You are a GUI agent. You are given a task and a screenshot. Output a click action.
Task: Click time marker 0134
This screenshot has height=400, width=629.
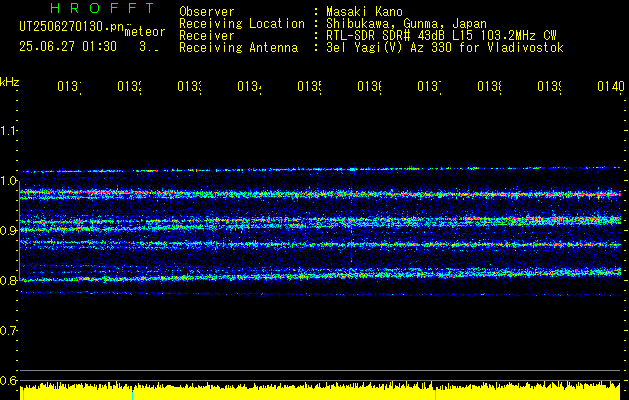[249, 86]
